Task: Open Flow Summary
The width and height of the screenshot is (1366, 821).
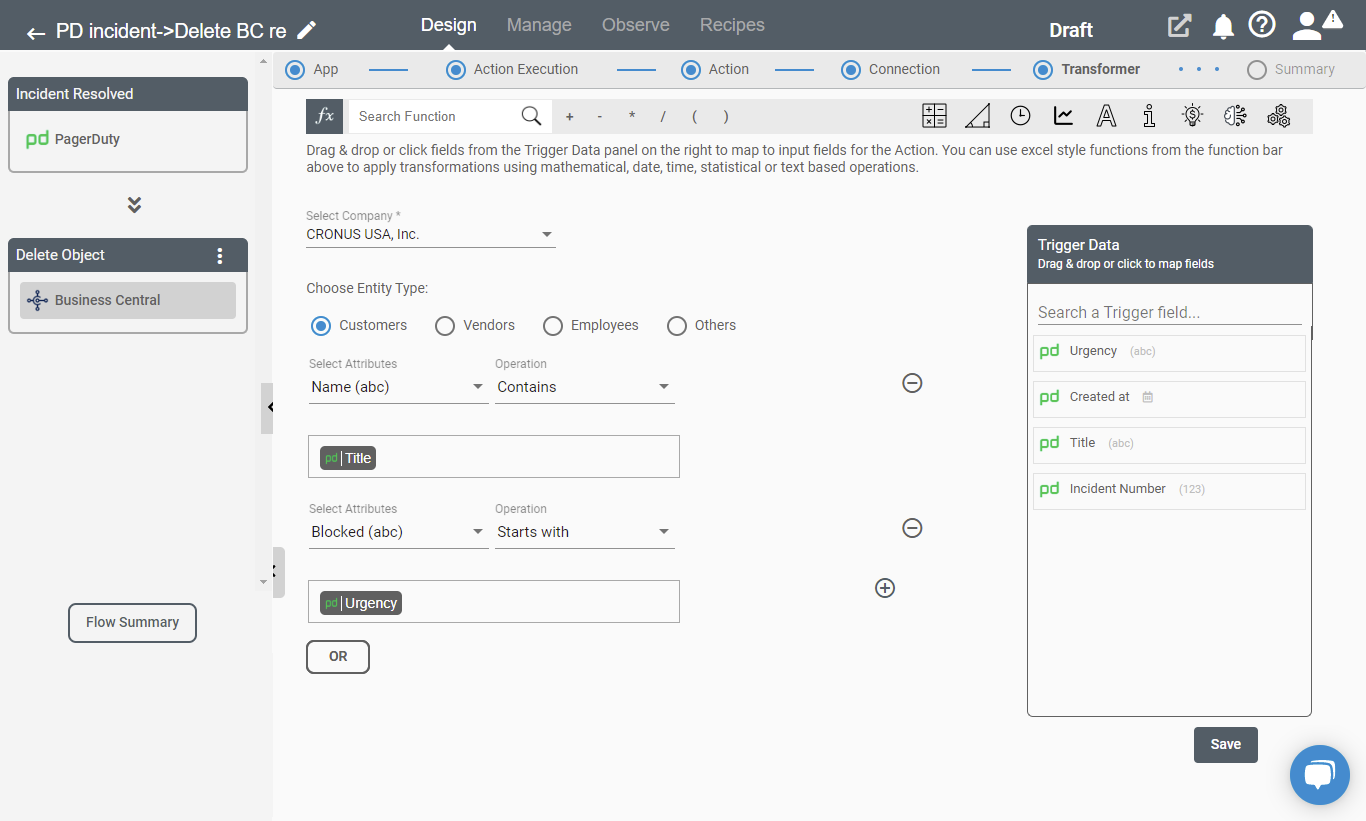Action: pos(132,622)
